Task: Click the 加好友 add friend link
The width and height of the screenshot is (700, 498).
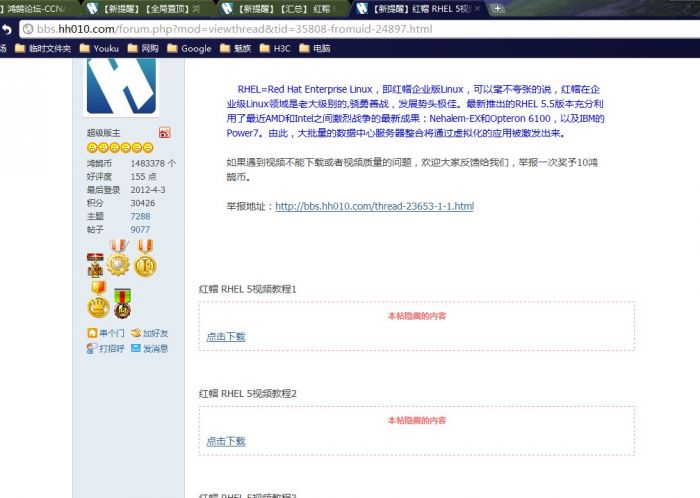Action: coord(150,333)
